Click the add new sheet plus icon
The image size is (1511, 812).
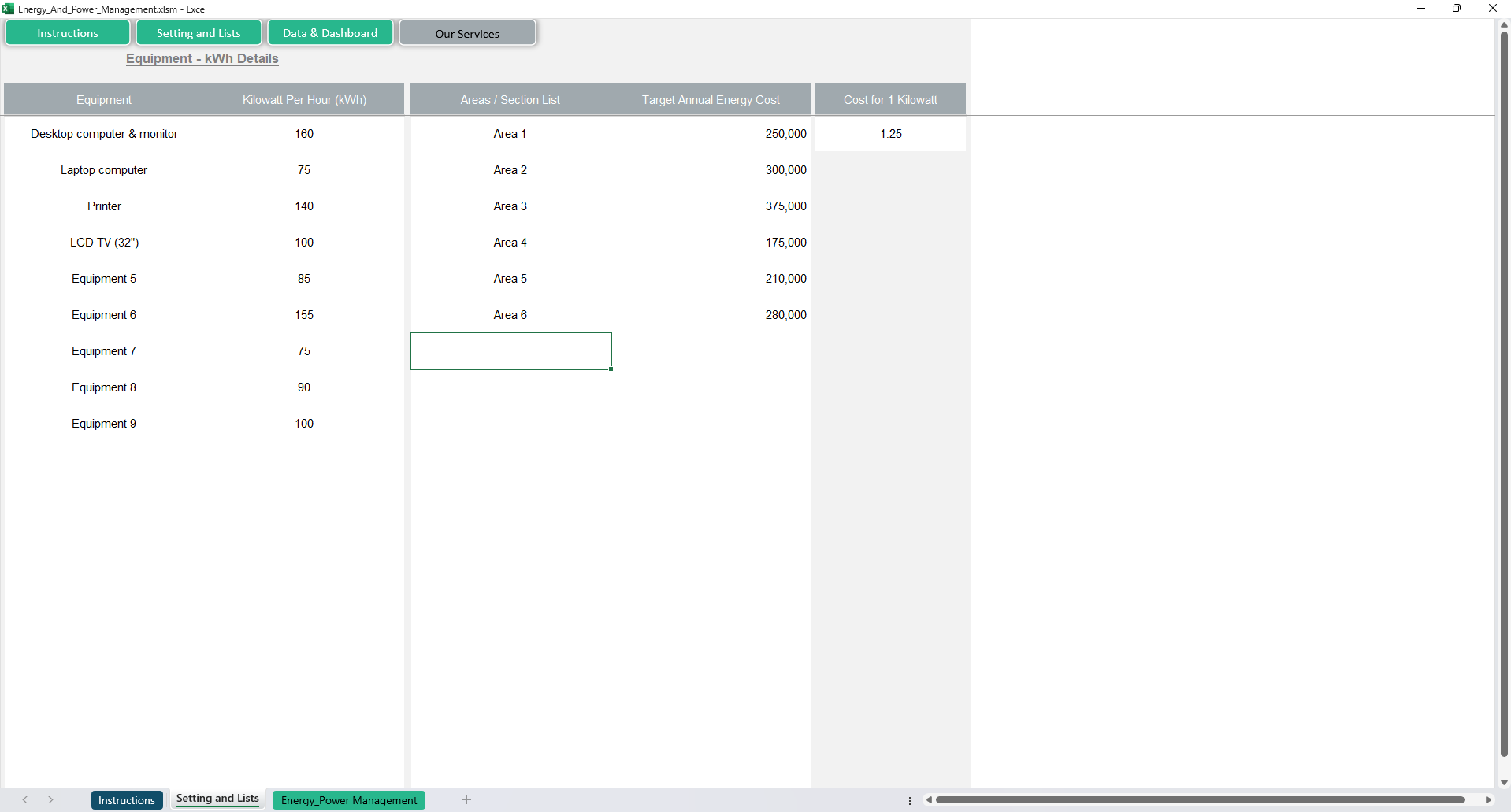click(x=466, y=799)
